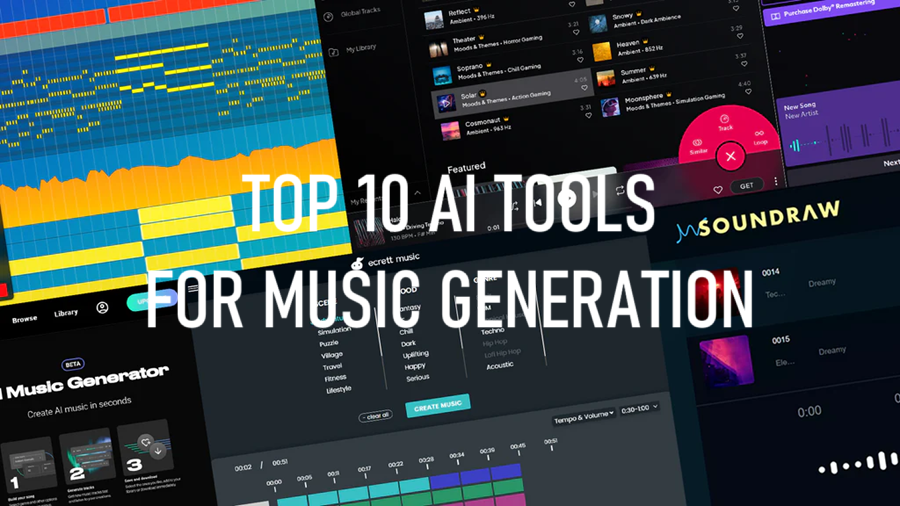
Task: Choose Loop in the pink radial menu
Action: pyautogui.click(x=760, y=137)
